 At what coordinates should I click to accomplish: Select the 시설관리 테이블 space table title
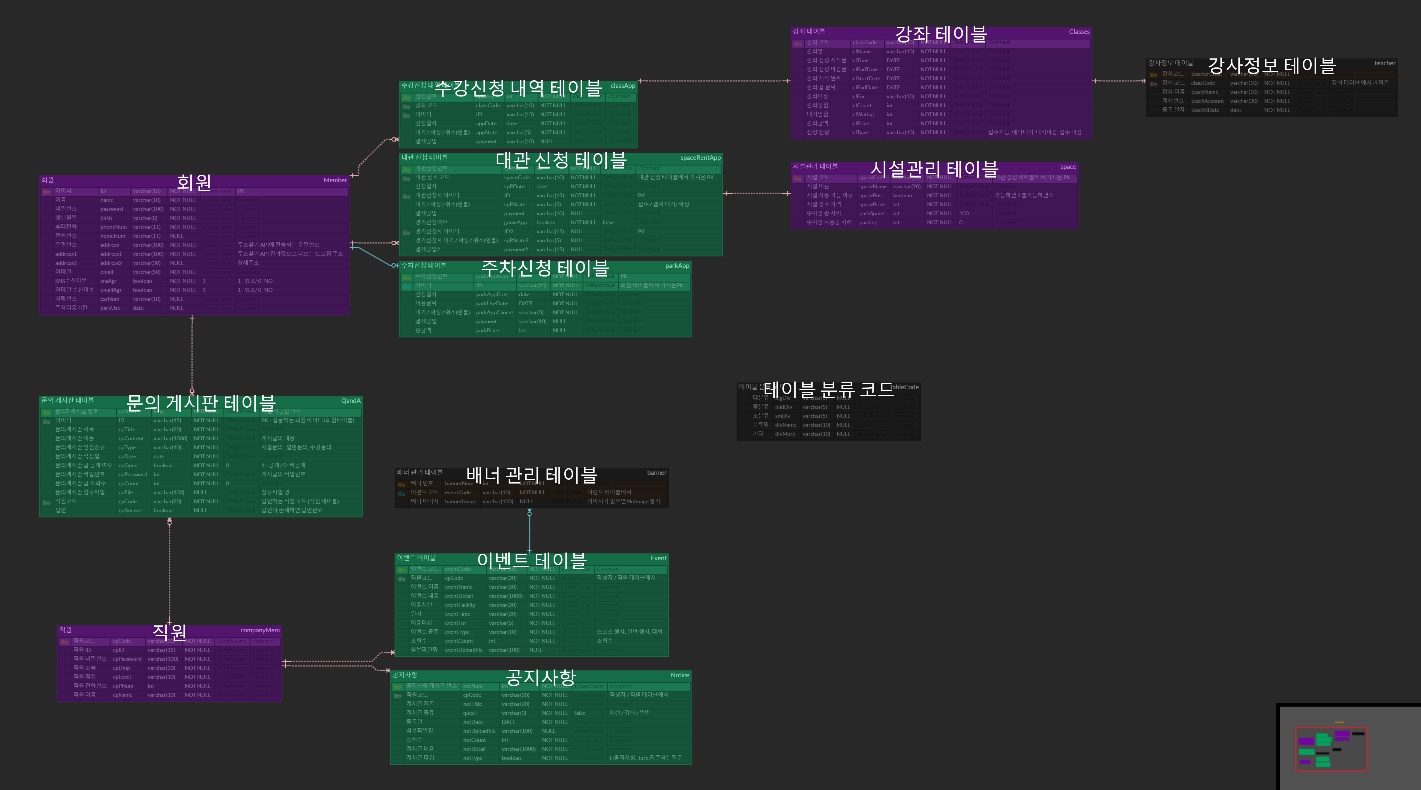point(934,167)
